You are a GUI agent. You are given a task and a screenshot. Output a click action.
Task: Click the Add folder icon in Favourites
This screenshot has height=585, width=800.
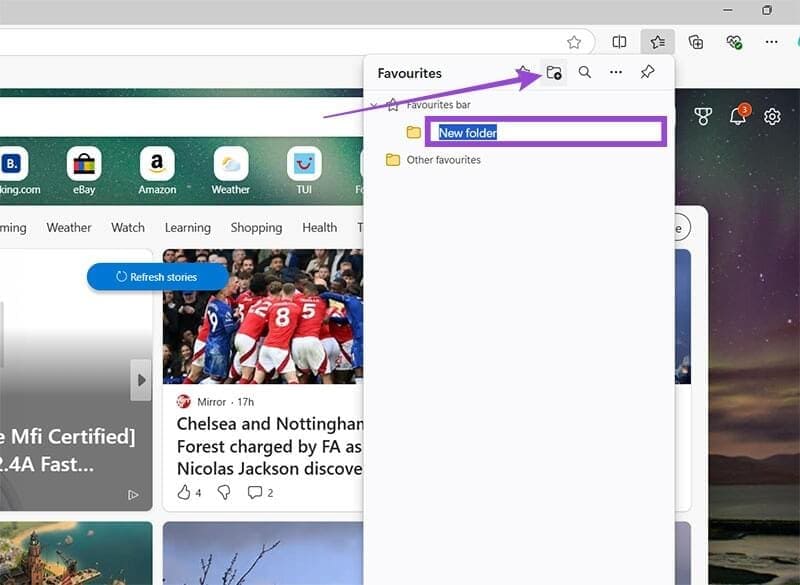pos(554,72)
